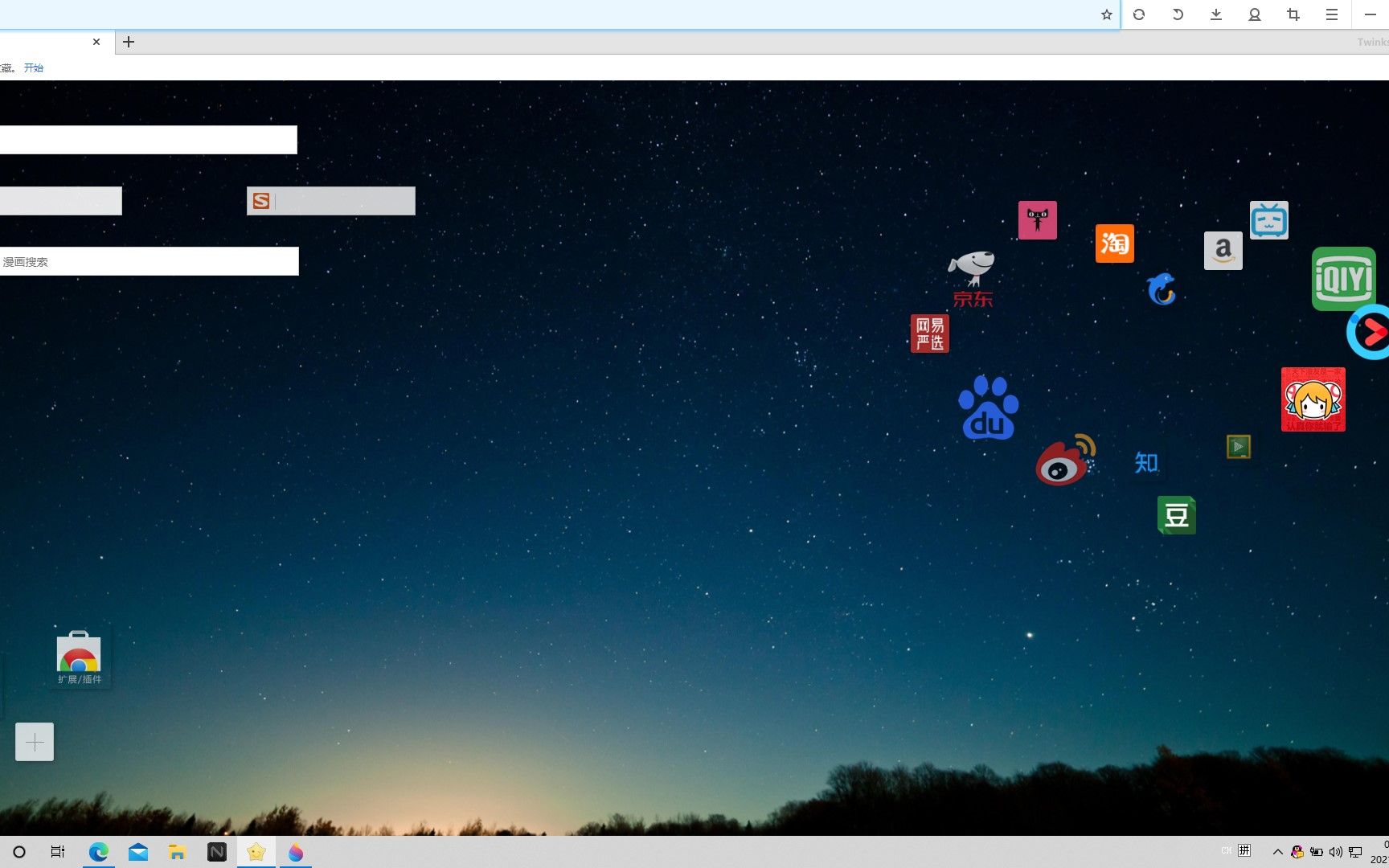Bookmark this page with star icon
This screenshot has height=868, width=1389.
pyautogui.click(x=1106, y=14)
